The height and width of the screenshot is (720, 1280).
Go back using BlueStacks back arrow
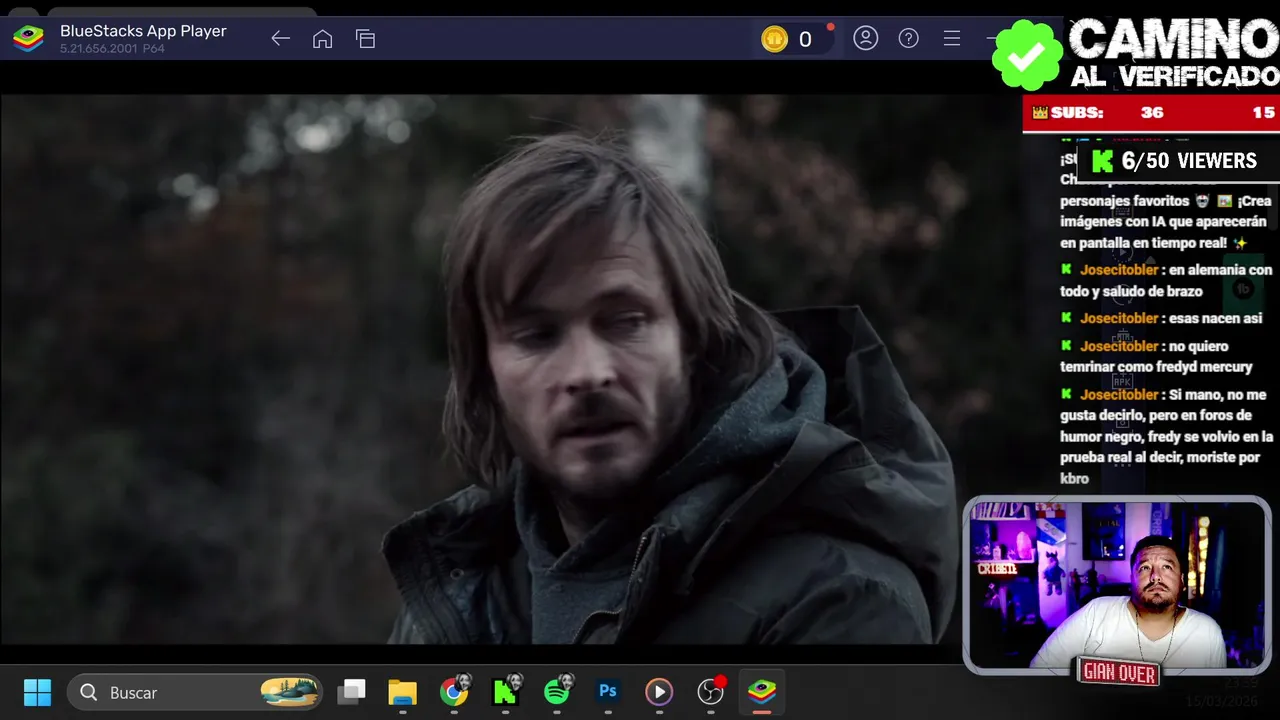pos(280,39)
